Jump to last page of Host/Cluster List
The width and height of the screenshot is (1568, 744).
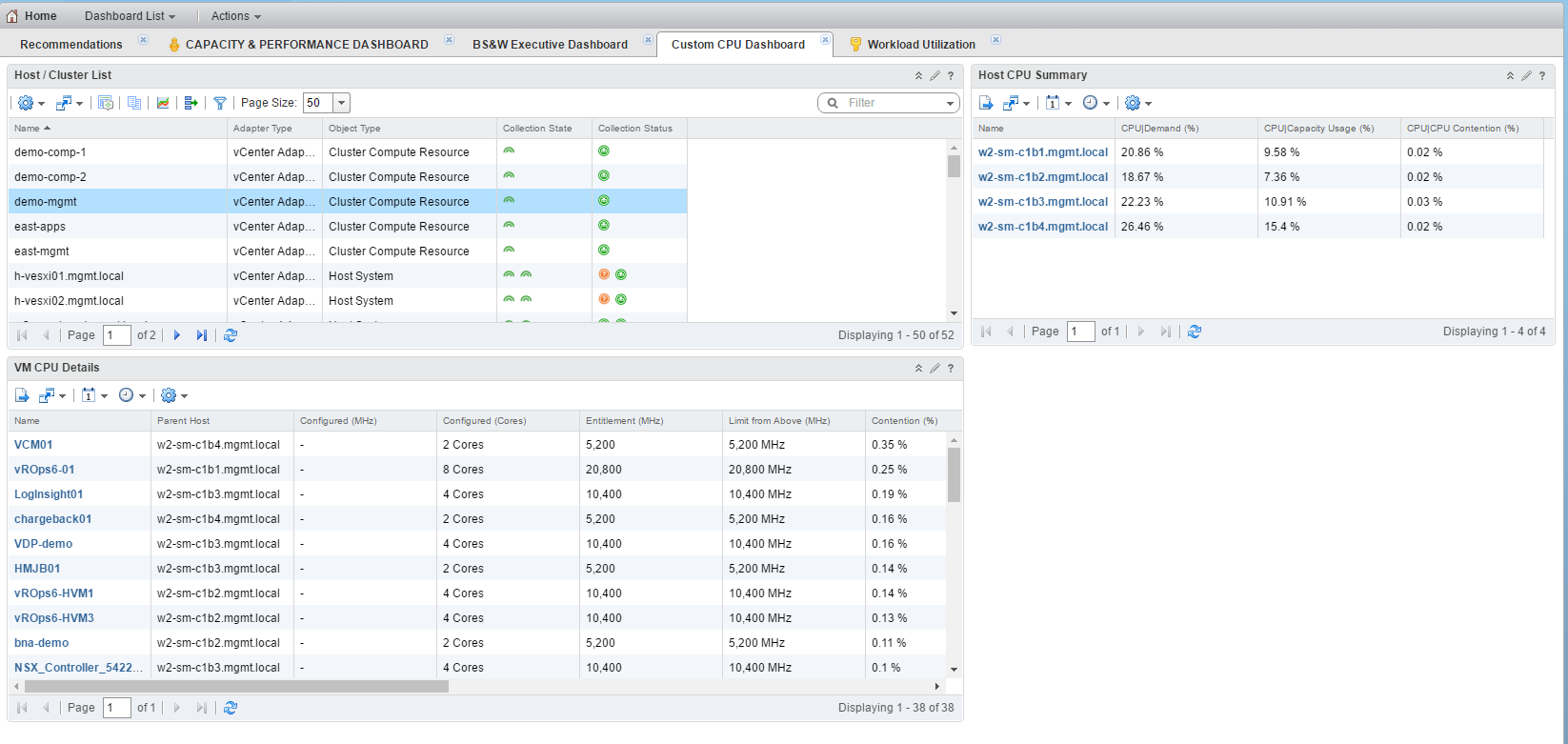point(202,335)
